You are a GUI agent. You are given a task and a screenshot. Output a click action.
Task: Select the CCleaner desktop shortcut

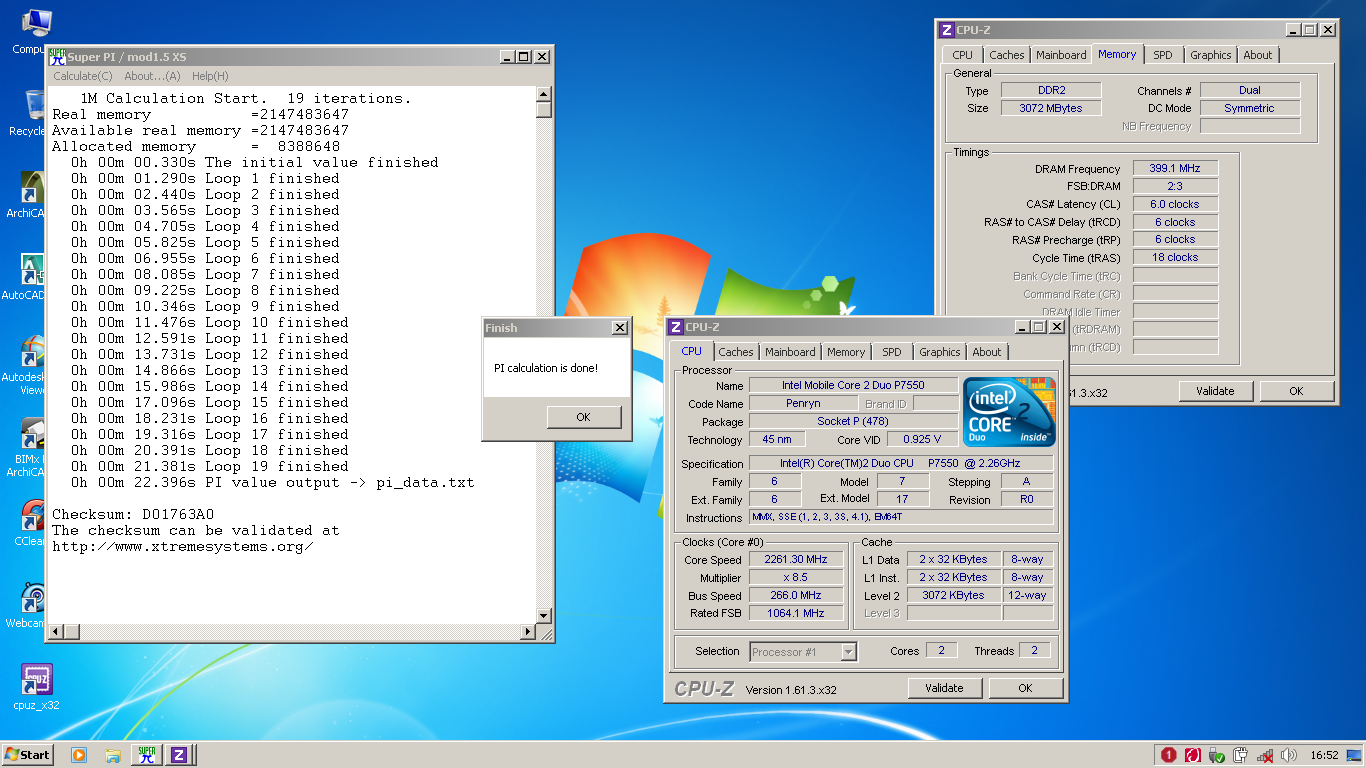click(x=30, y=523)
